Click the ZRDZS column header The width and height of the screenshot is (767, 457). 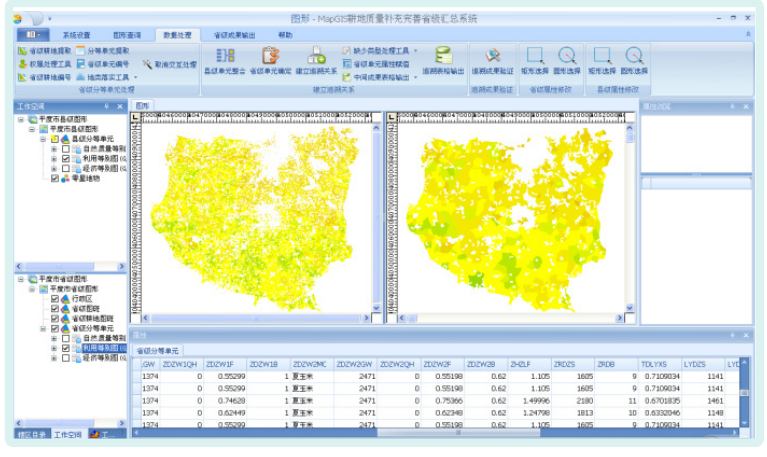tap(565, 365)
